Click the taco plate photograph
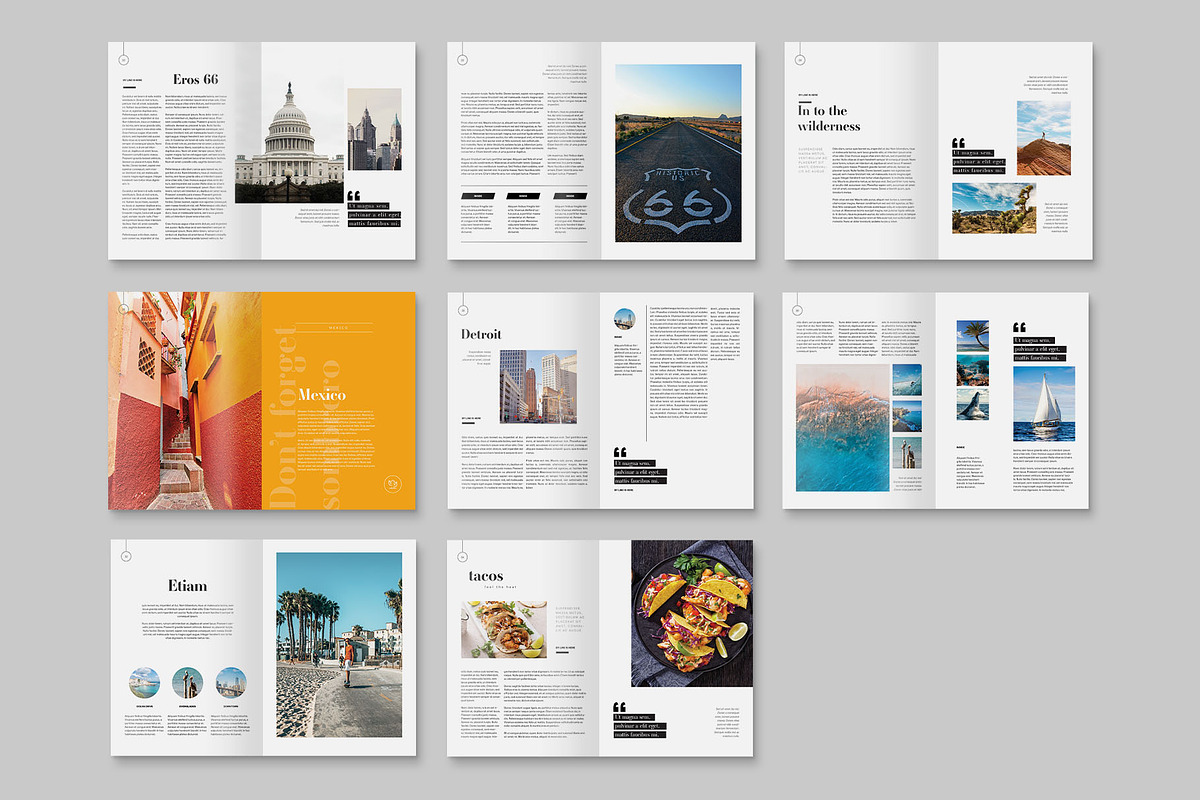Viewport: 1200px width, 800px height. [x=690, y=613]
